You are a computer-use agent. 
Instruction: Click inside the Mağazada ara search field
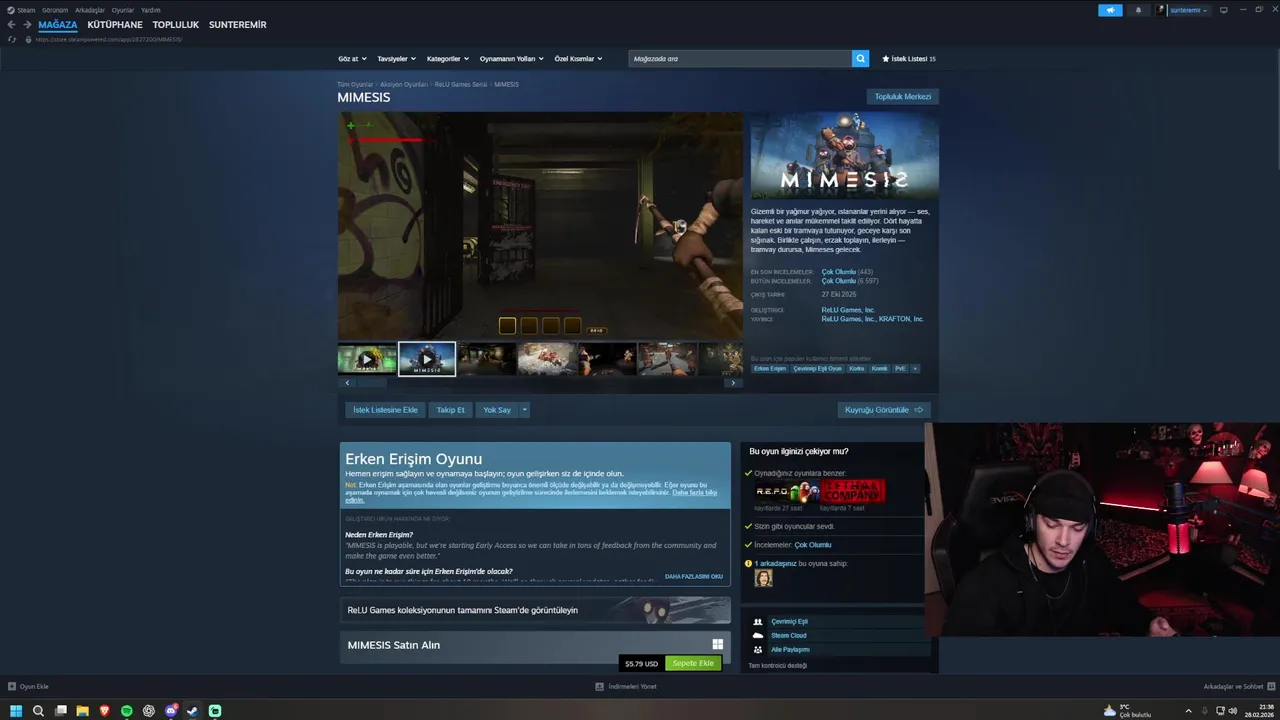[x=740, y=59]
